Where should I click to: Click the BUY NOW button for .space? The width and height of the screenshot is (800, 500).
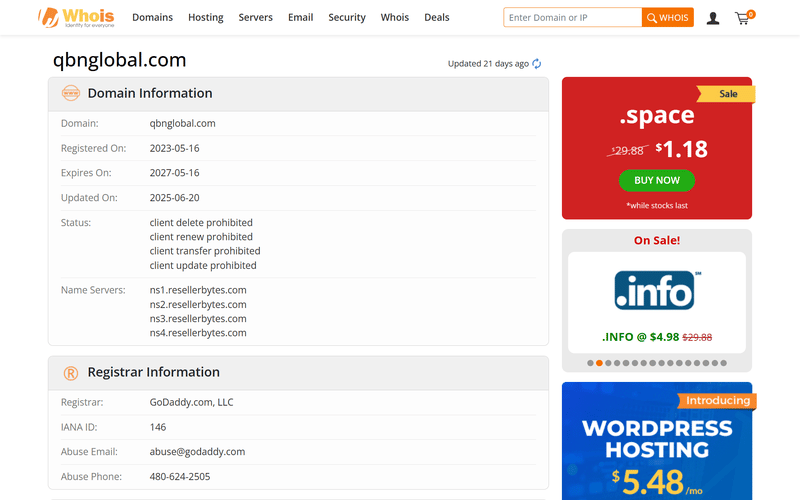click(x=657, y=180)
